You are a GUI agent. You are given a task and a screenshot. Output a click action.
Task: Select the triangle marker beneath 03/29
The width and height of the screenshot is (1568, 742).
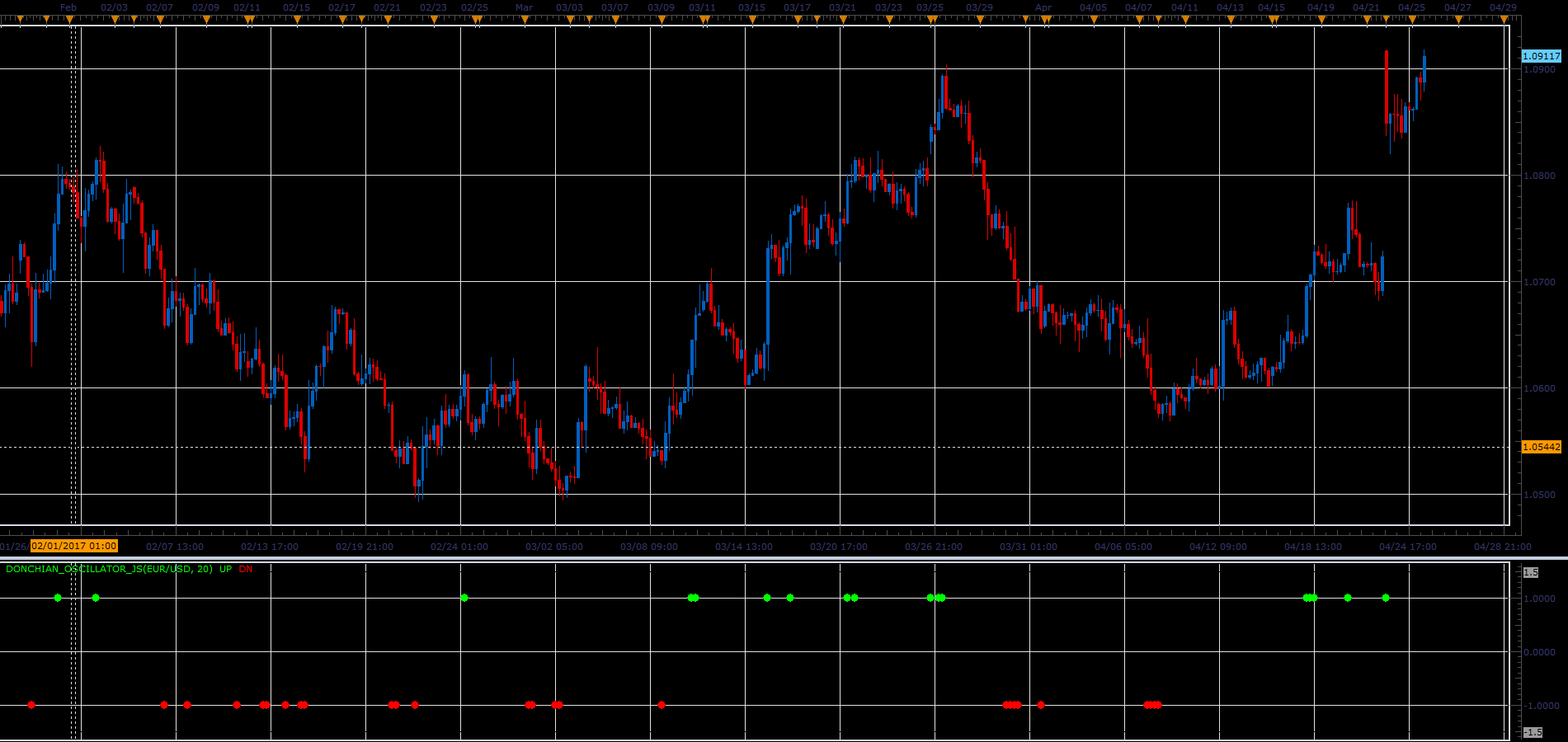[x=979, y=20]
